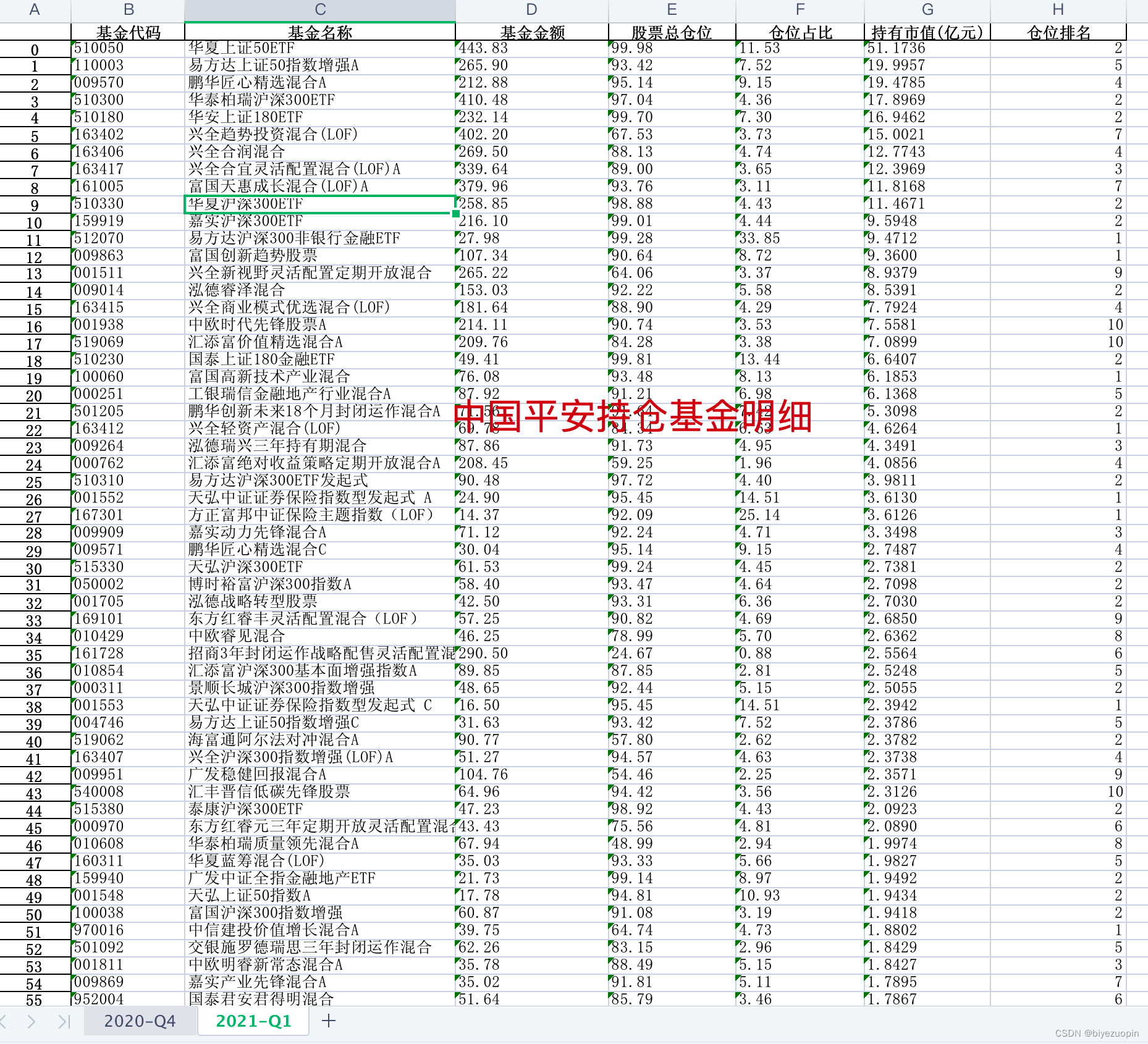Screen dimensions: 1148x1044
Task: Jump to last sheet arrow
Action: tap(64, 1022)
